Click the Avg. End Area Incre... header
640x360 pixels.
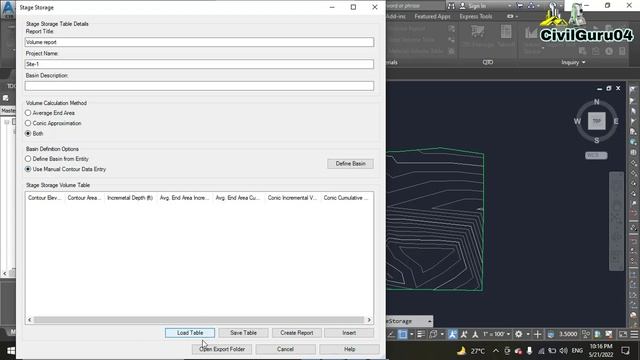pos(184,198)
